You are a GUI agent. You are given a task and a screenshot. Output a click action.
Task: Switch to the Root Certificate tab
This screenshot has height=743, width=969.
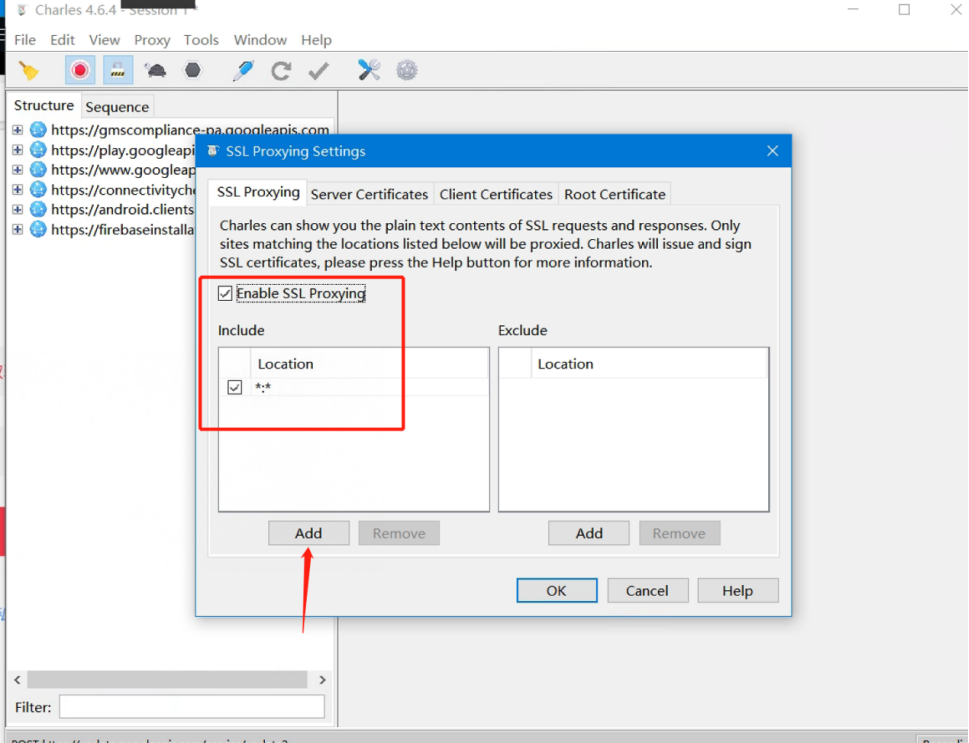(x=615, y=194)
